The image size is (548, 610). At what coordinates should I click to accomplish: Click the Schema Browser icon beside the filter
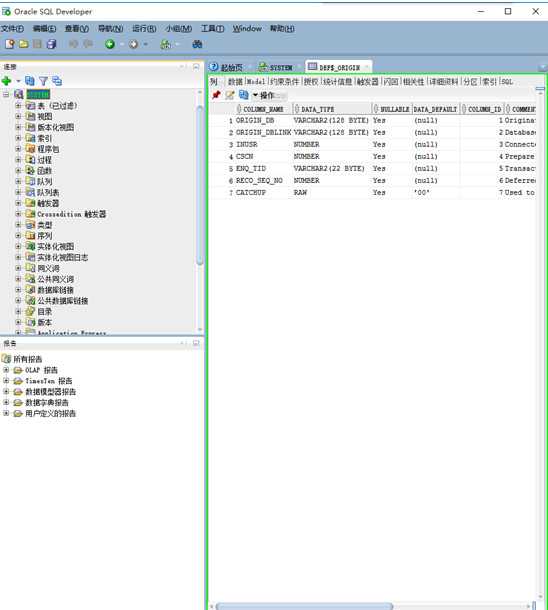coord(57,81)
